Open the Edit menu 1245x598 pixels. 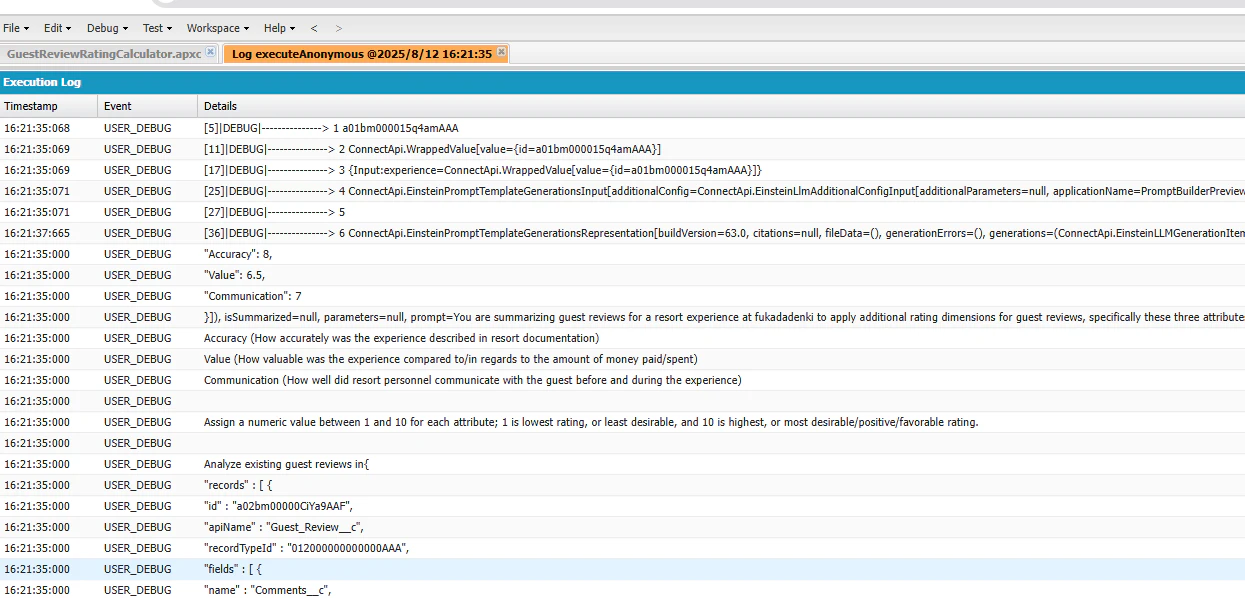coord(57,28)
